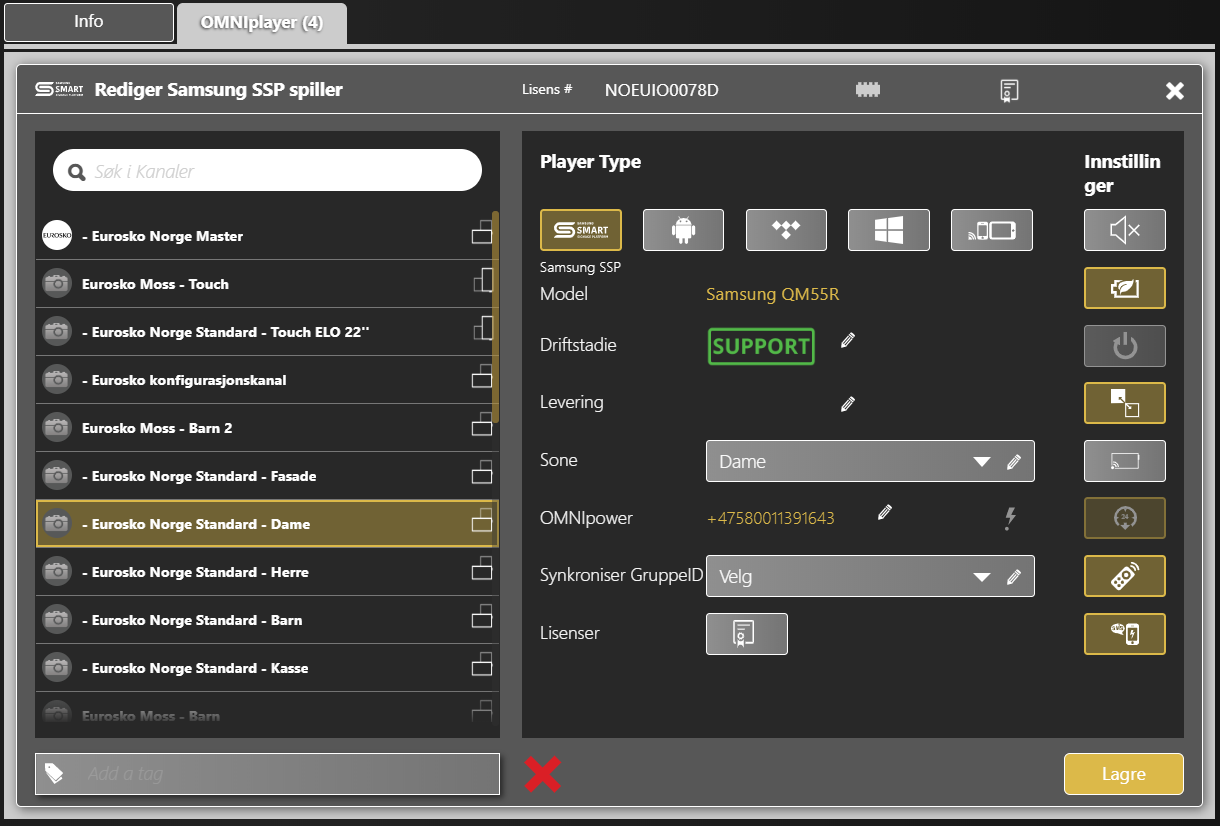The image size is (1220, 826).
Task: Choose the mobile cast player type
Action: pos(992,230)
